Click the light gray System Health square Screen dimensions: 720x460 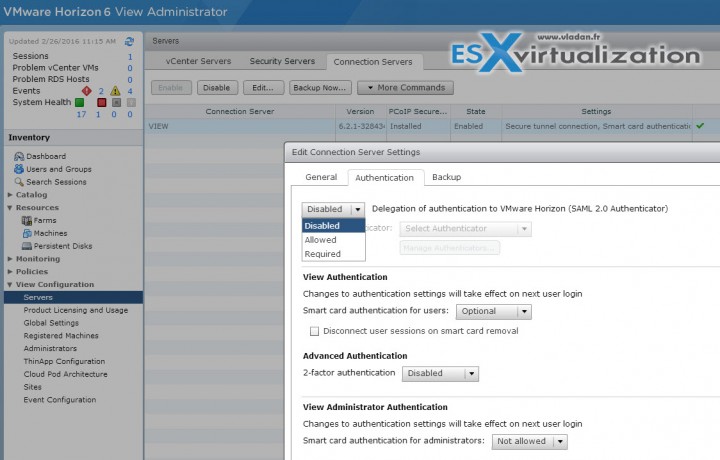pos(131,102)
